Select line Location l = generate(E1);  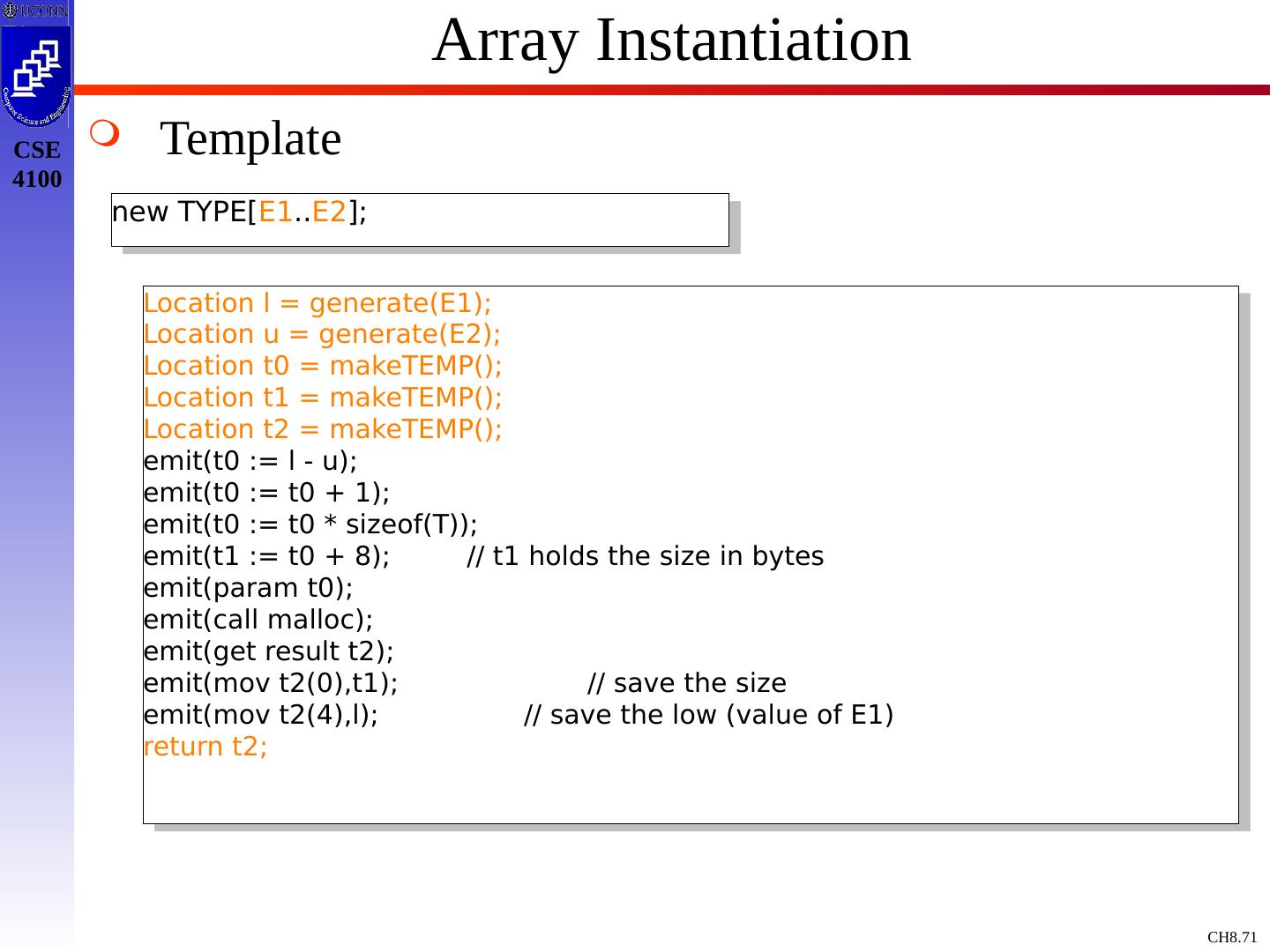317,303
